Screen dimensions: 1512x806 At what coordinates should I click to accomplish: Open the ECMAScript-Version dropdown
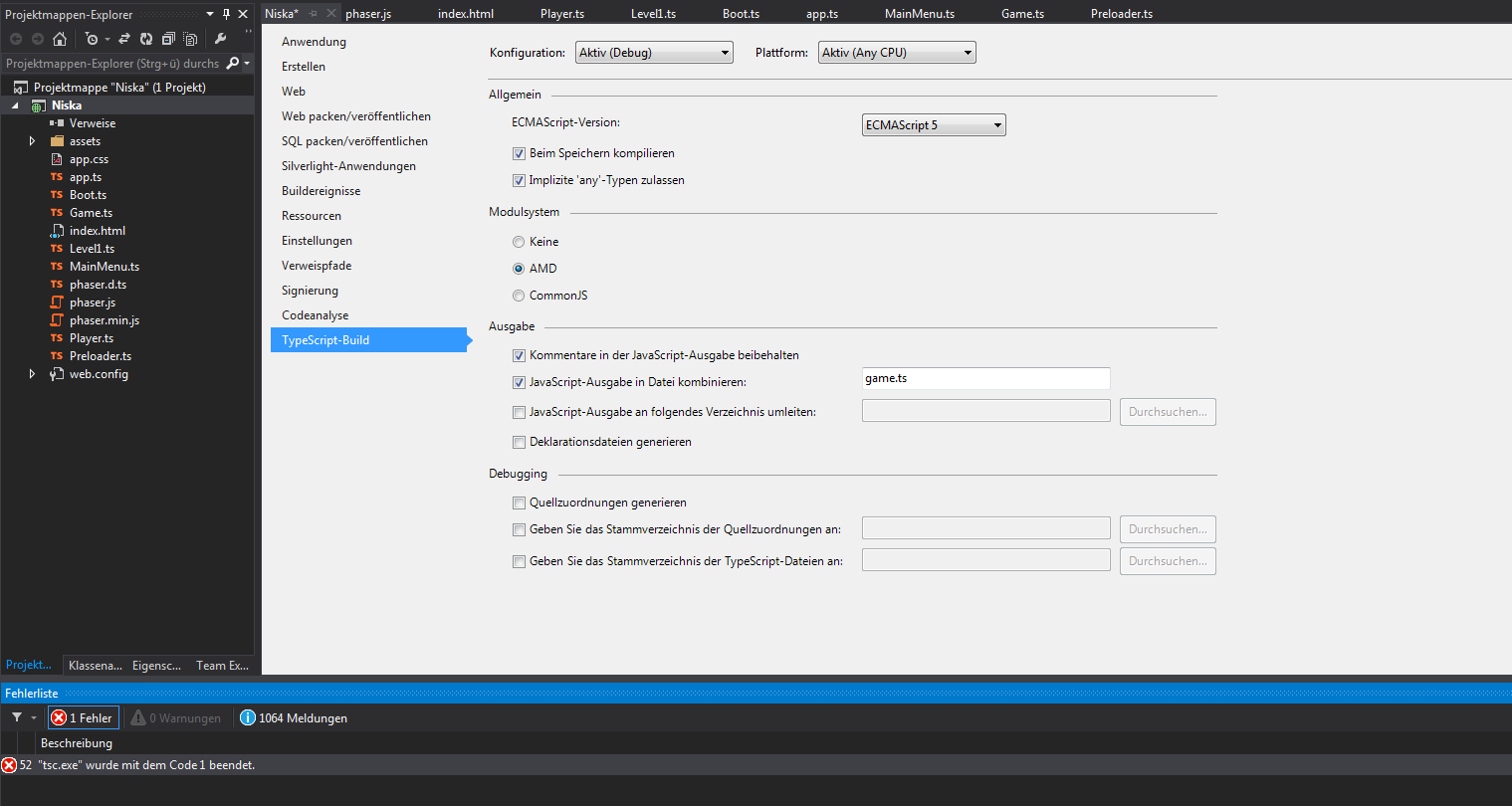pyautogui.click(x=934, y=124)
